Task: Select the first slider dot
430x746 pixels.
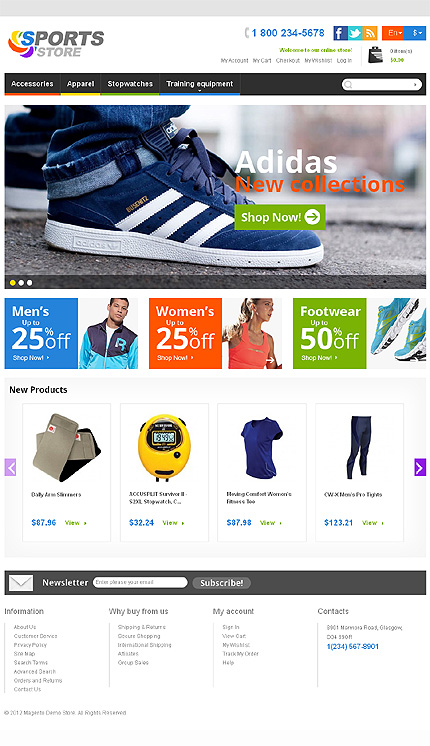Action: [x=13, y=283]
